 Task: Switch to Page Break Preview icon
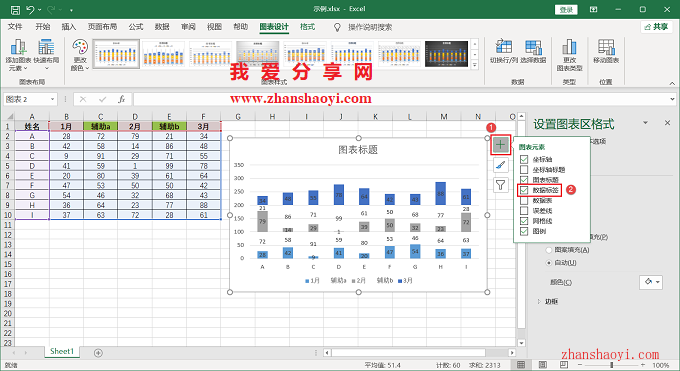point(564,364)
